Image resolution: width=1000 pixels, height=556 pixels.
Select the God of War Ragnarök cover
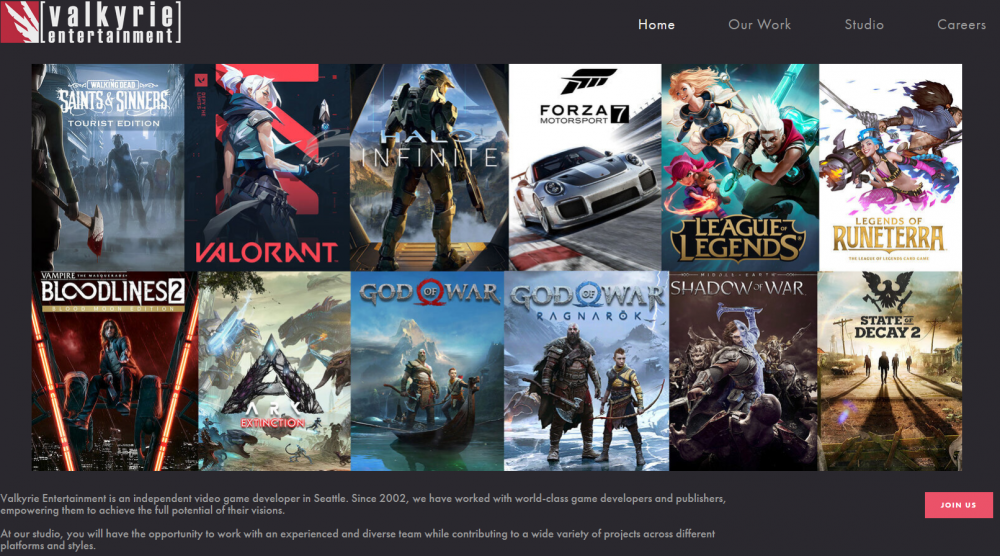[586, 371]
